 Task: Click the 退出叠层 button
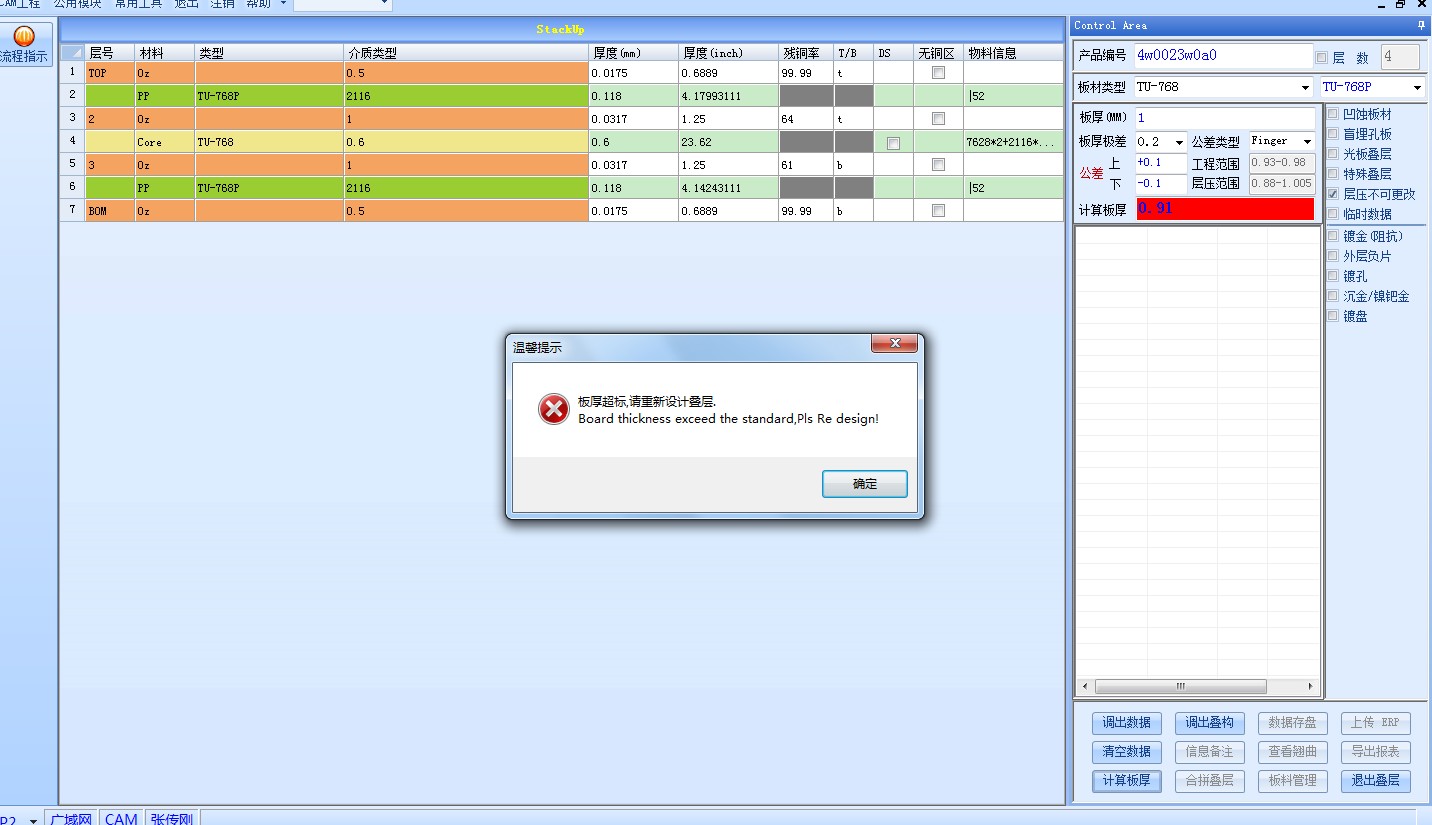1375,780
